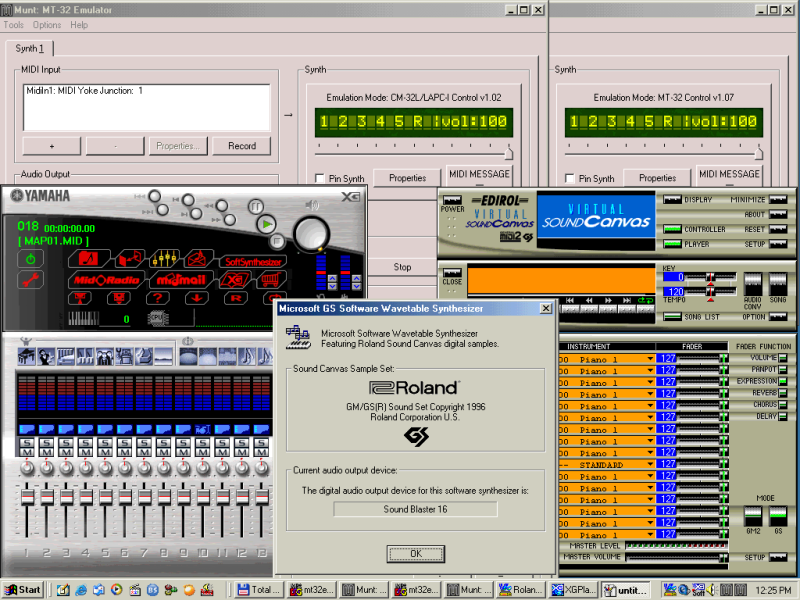Open Yamaha player wrench settings icon

[x=31, y=280]
